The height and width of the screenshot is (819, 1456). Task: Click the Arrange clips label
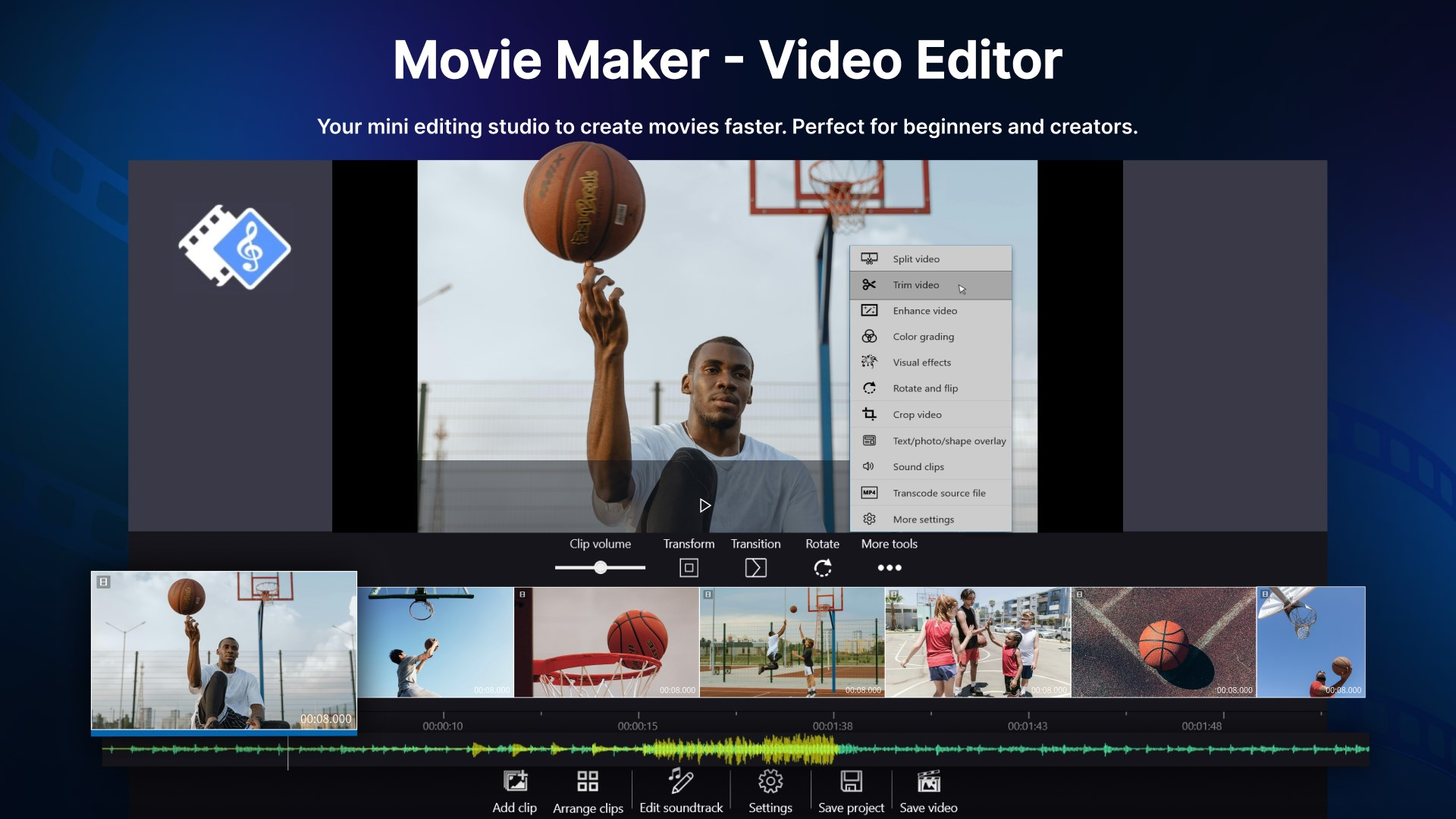click(588, 808)
